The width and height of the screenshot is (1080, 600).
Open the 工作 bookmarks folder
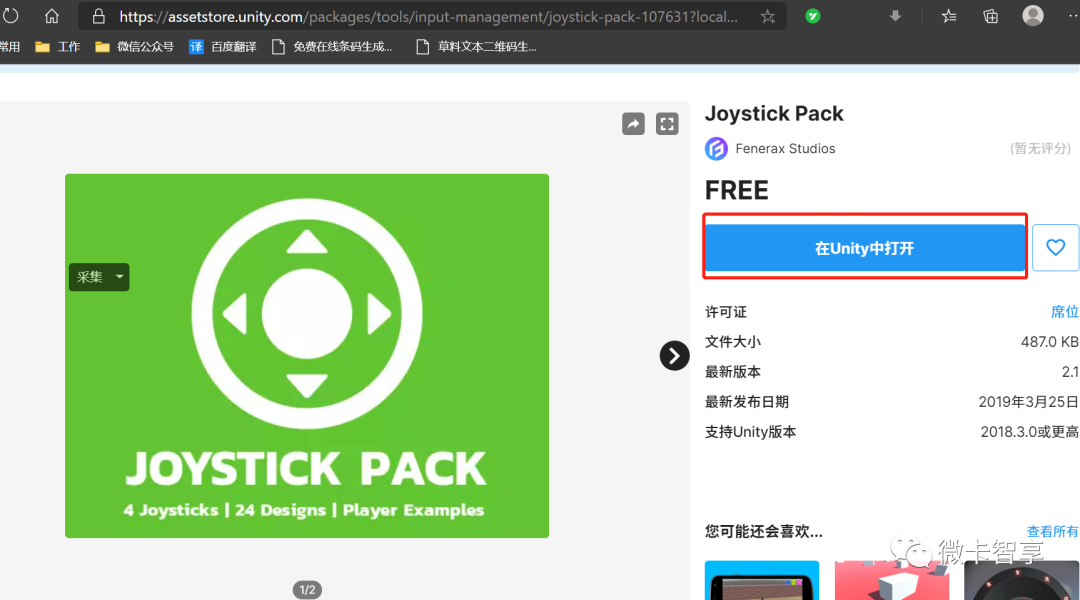57,46
